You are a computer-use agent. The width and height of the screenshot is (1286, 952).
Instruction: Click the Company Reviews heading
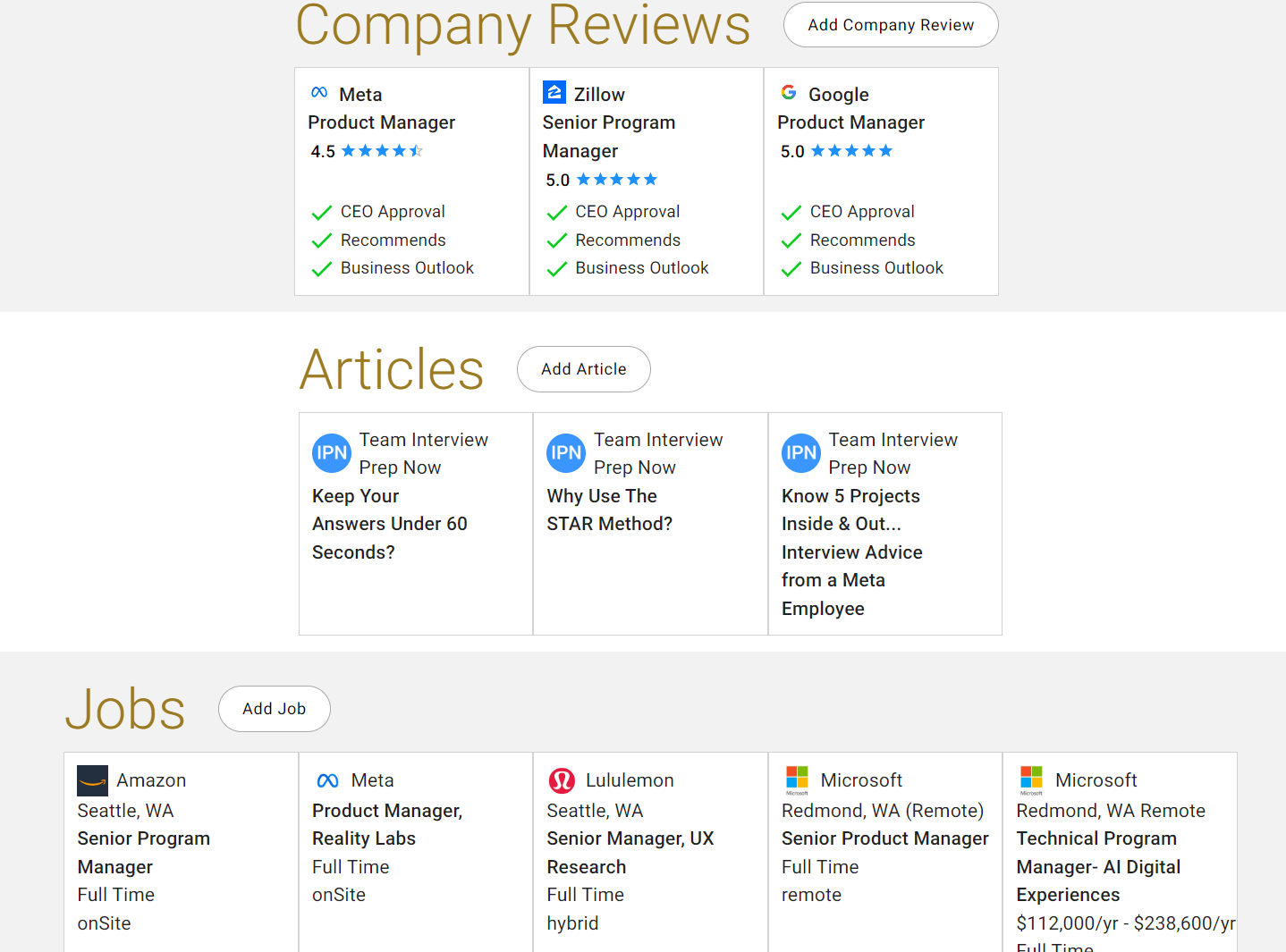click(x=523, y=24)
